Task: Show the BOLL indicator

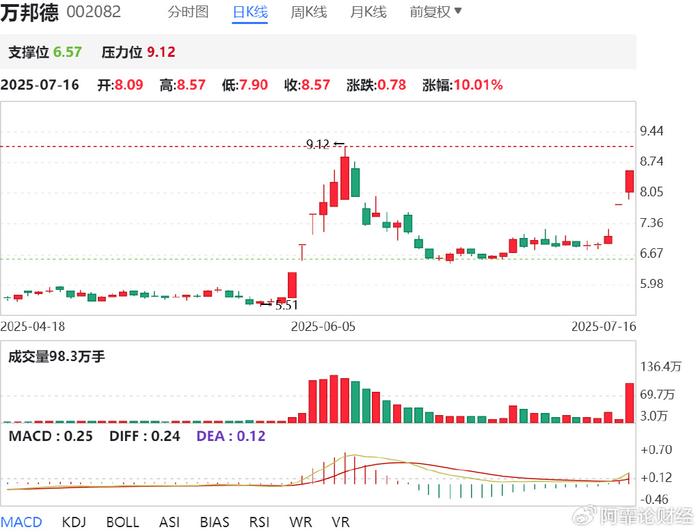Action: coord(122,521)
